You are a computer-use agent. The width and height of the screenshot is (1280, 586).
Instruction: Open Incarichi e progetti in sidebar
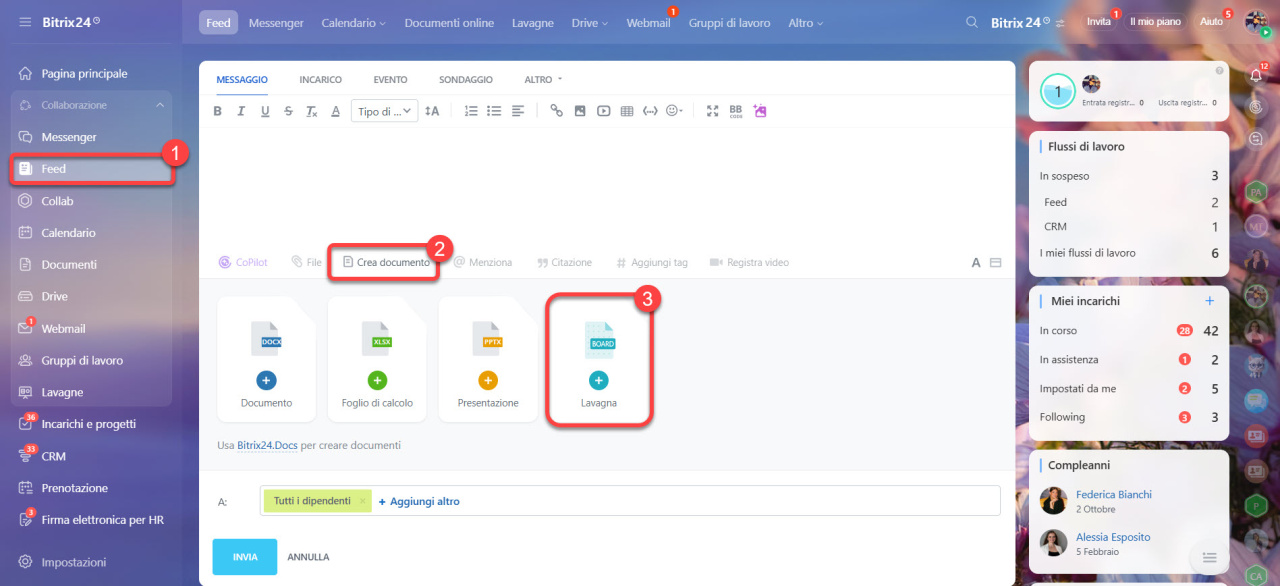pyautogui.click(x=88, y=424)
